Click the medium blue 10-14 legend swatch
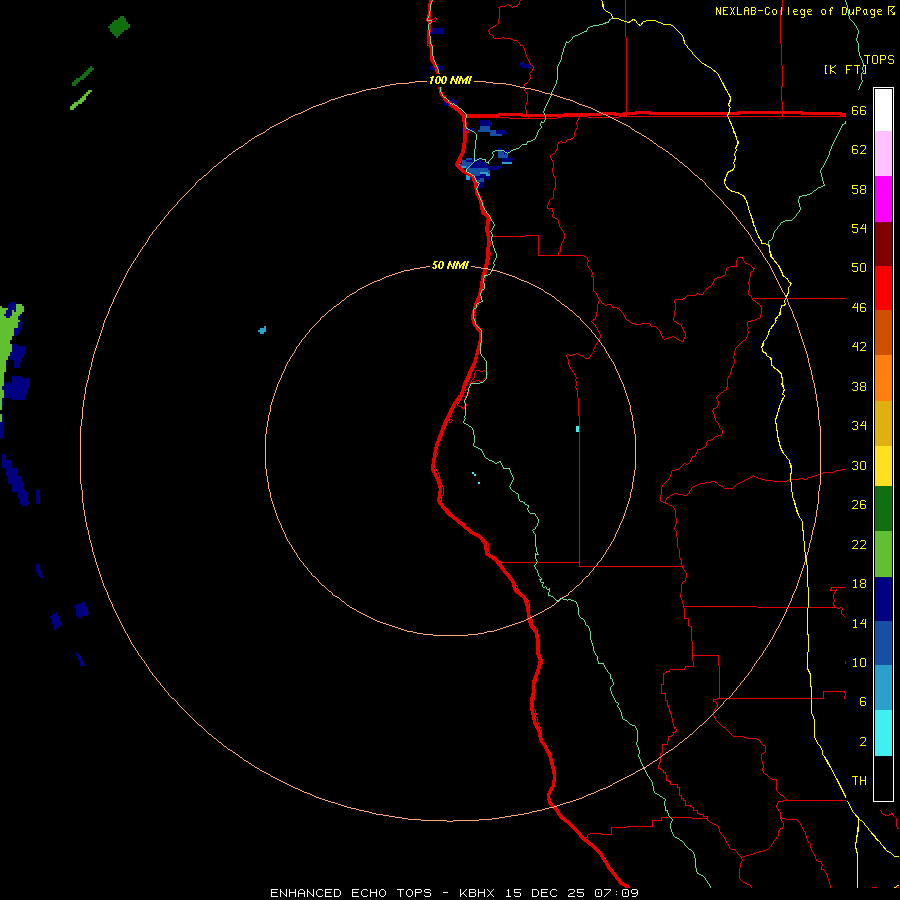The image size is (900, 900). click(x=883, y=643)
